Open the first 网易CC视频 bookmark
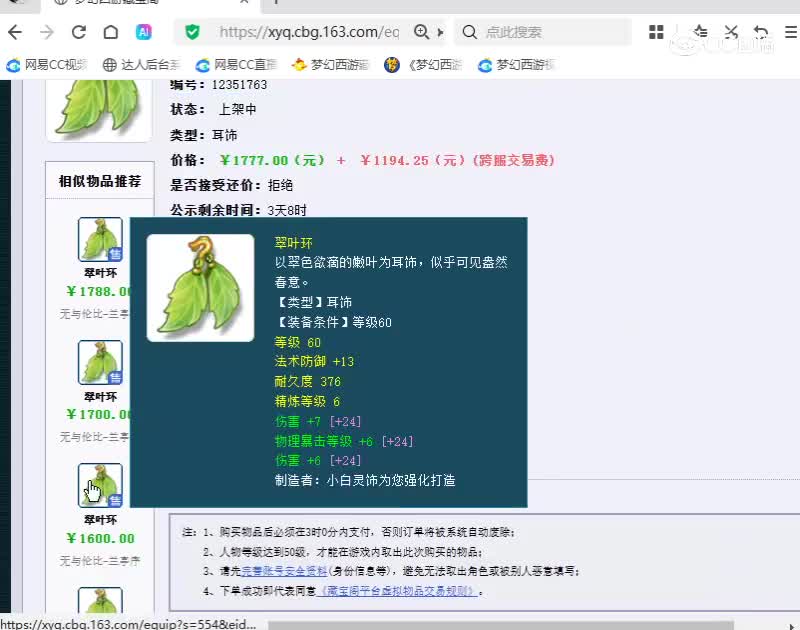This screenshot has height=630, width=800. click(46, 65)
